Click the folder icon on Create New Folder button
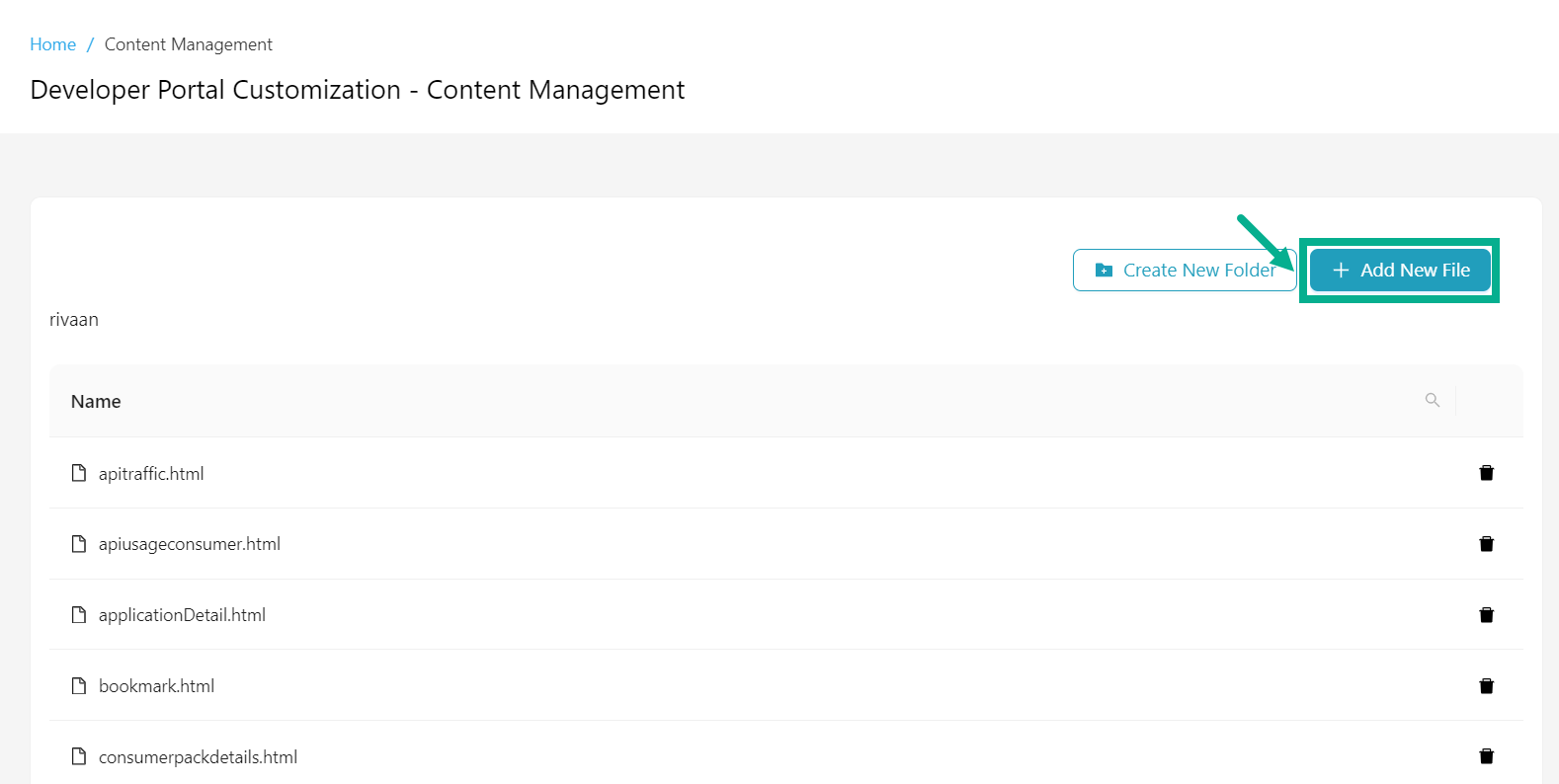This screenshot has width=1559, height=784. (x=1102, y=269)
